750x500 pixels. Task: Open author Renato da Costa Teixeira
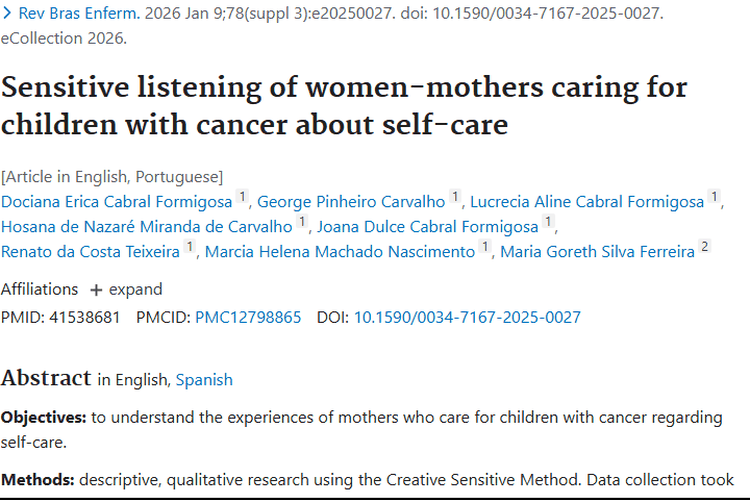point(90,251)
